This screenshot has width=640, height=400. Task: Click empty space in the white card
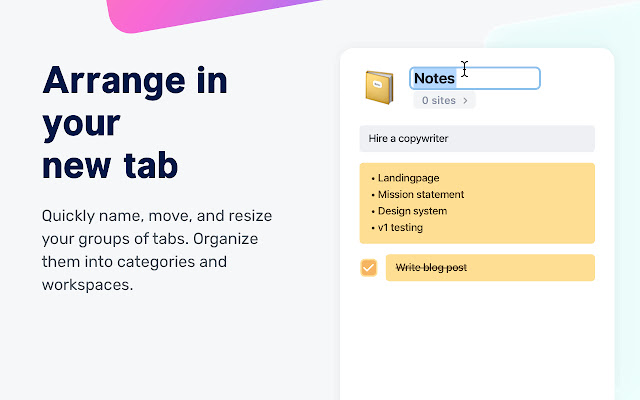pyautogui.click(x=477, y=340)
